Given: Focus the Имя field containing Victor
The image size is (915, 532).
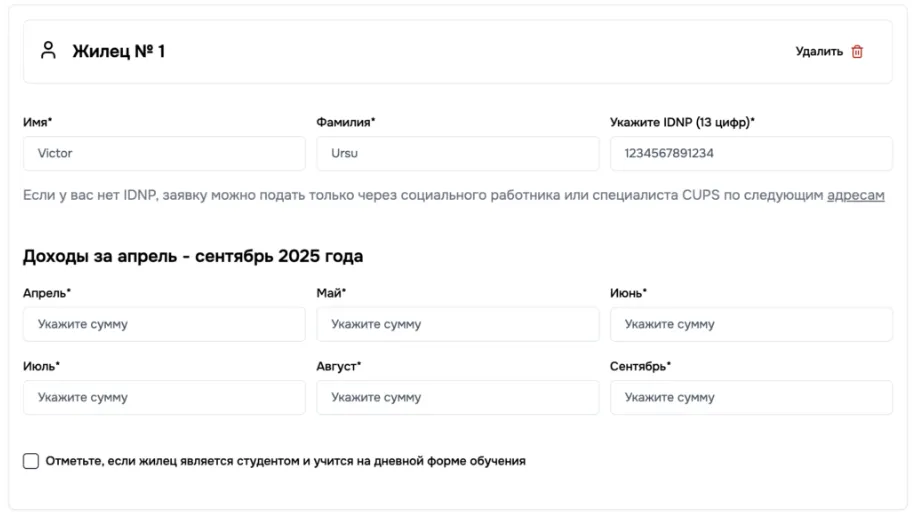Looking at the screenshot, I should pyautogui.click(x=164, y=154).
